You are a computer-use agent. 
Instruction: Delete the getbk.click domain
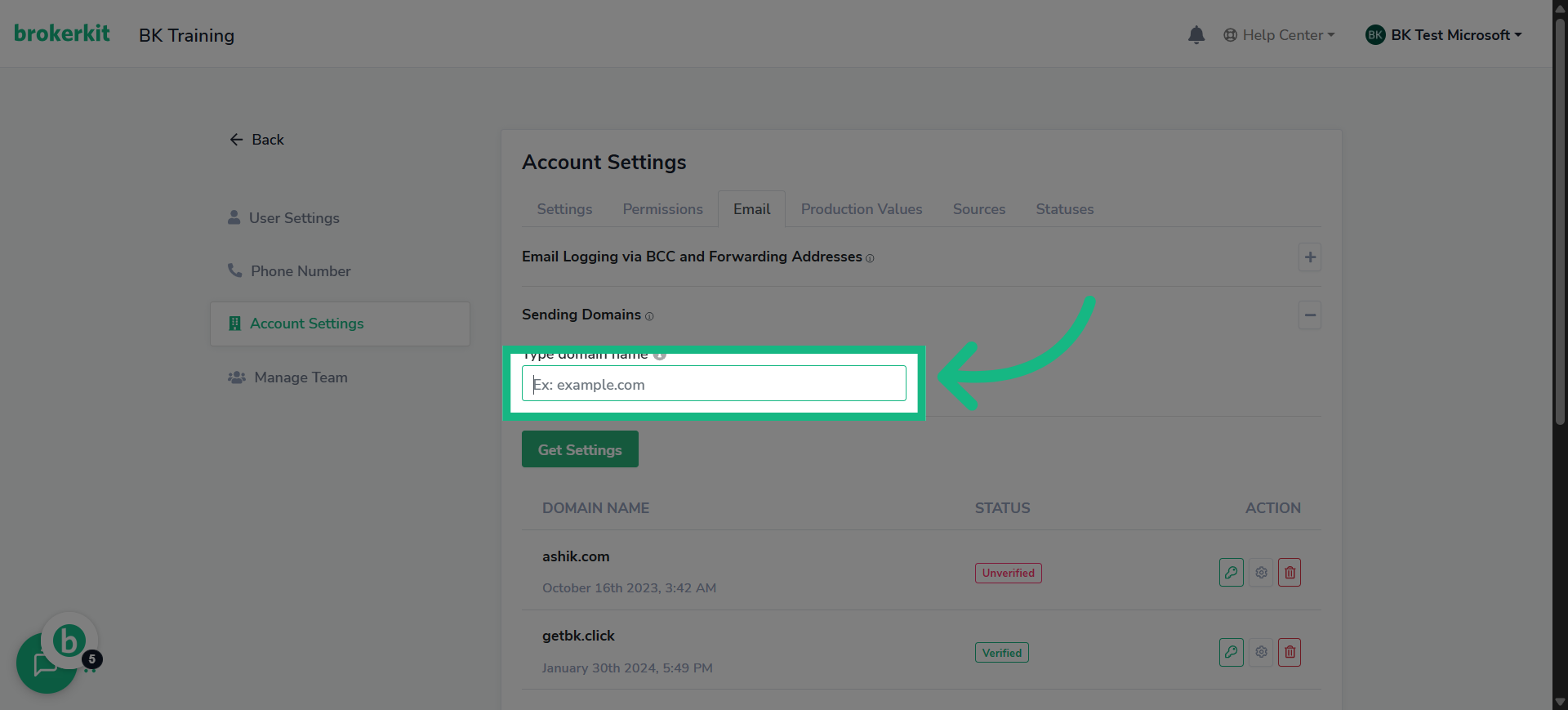tap(1290, 652)
